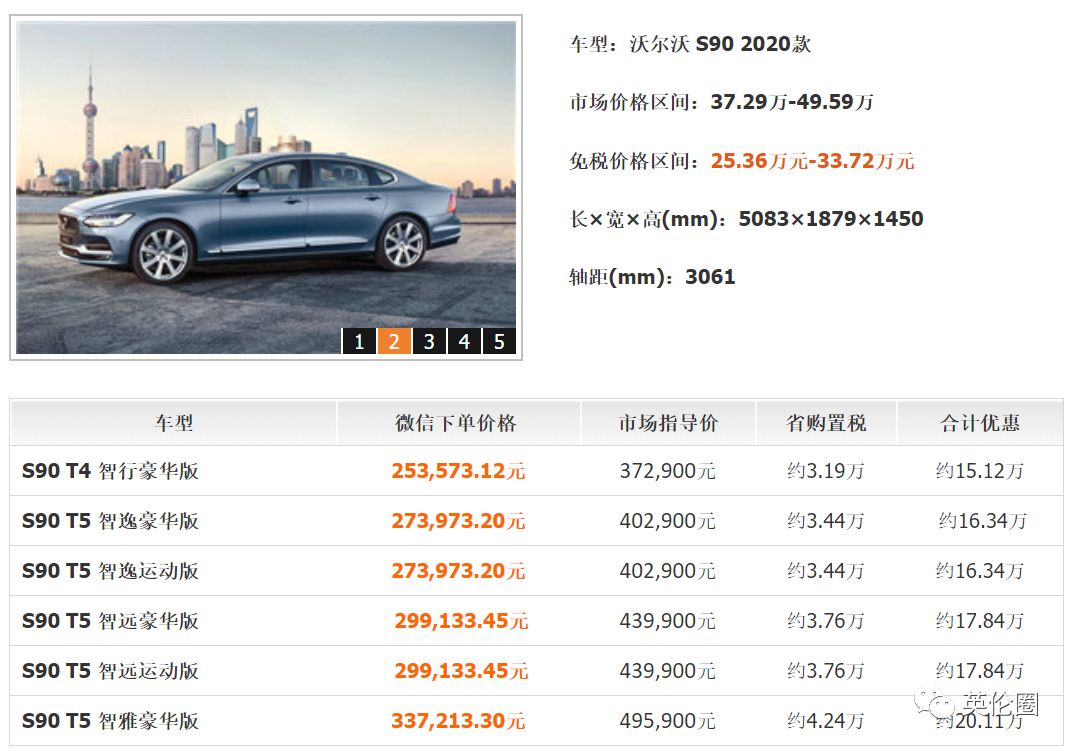This screenshot has height=751, width=1074.
Task: Show image slide 5
Action: point(499,341)
